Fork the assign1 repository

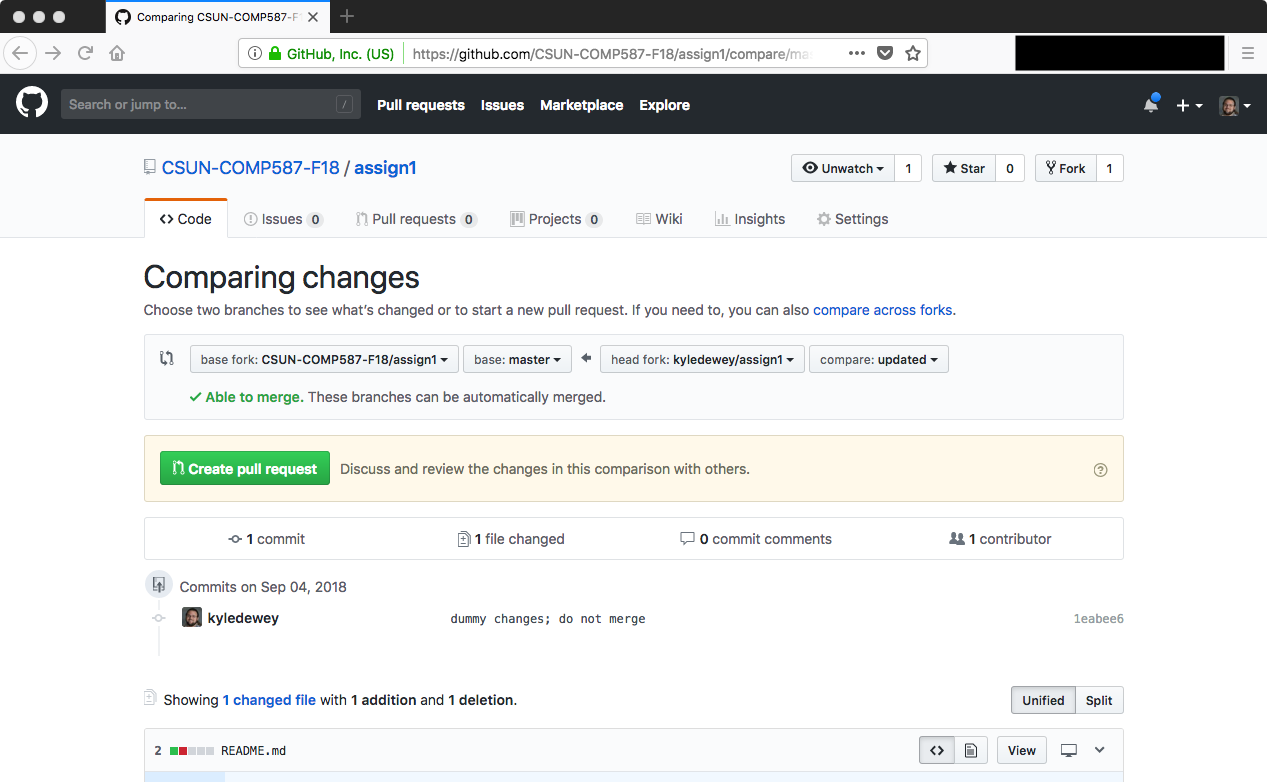(x=1065, y=168)
